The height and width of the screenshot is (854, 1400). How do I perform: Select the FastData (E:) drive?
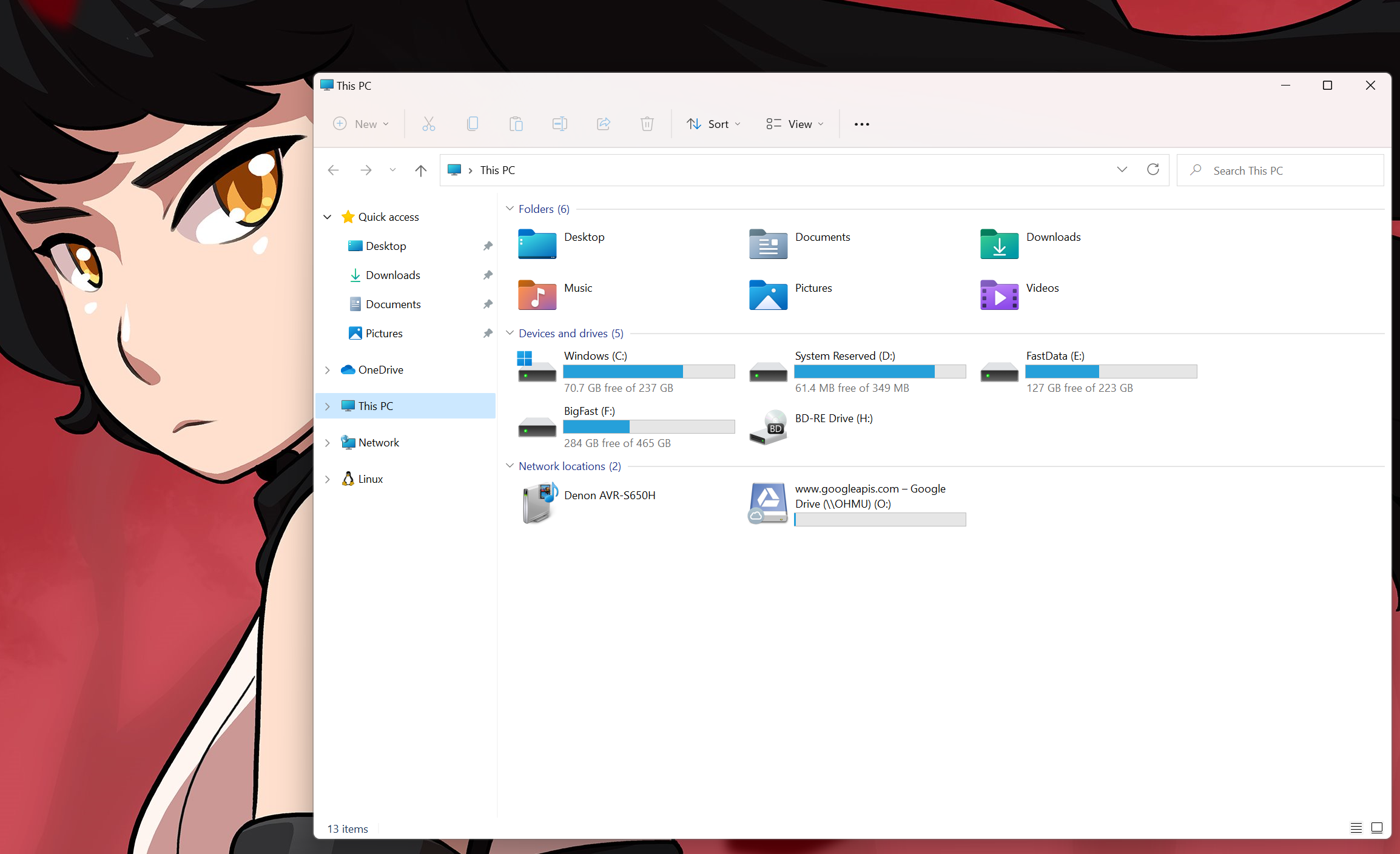pos(1088,371)
